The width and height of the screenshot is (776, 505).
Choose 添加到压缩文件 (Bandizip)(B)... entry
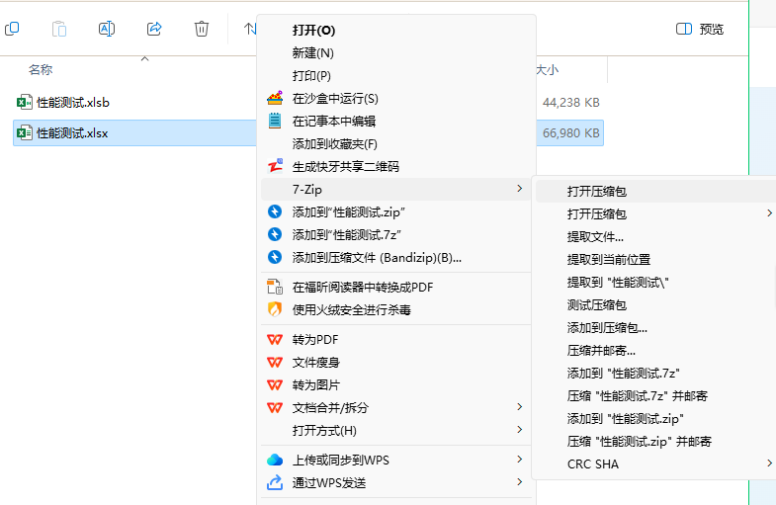point(396,257)
